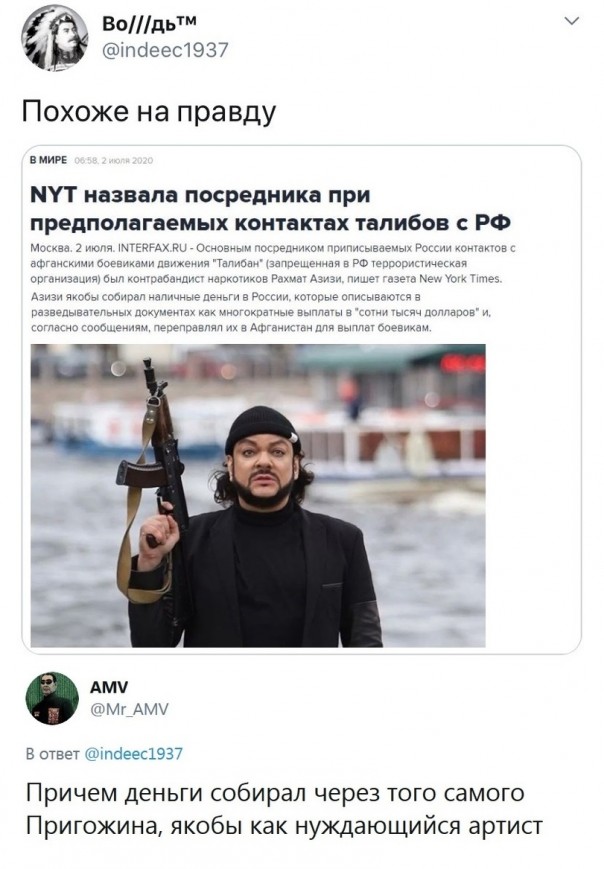Click the "В ответ" reply label
Viewport: 604px width, 869px height.
point(53,754)
